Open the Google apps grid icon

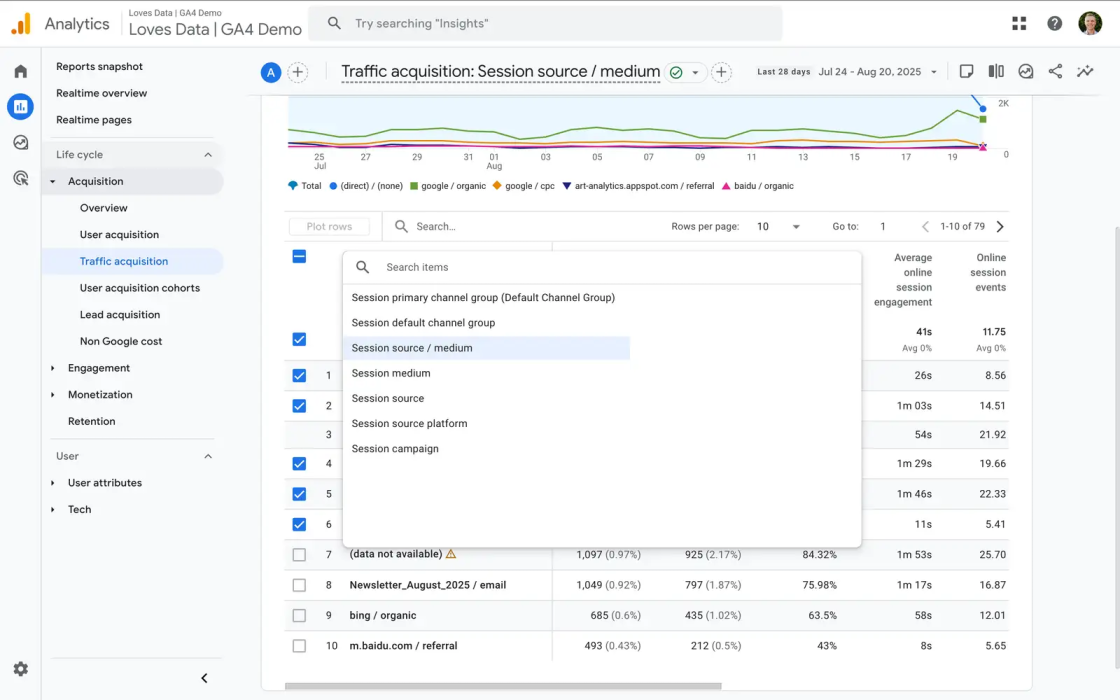tap(1018, 22)
